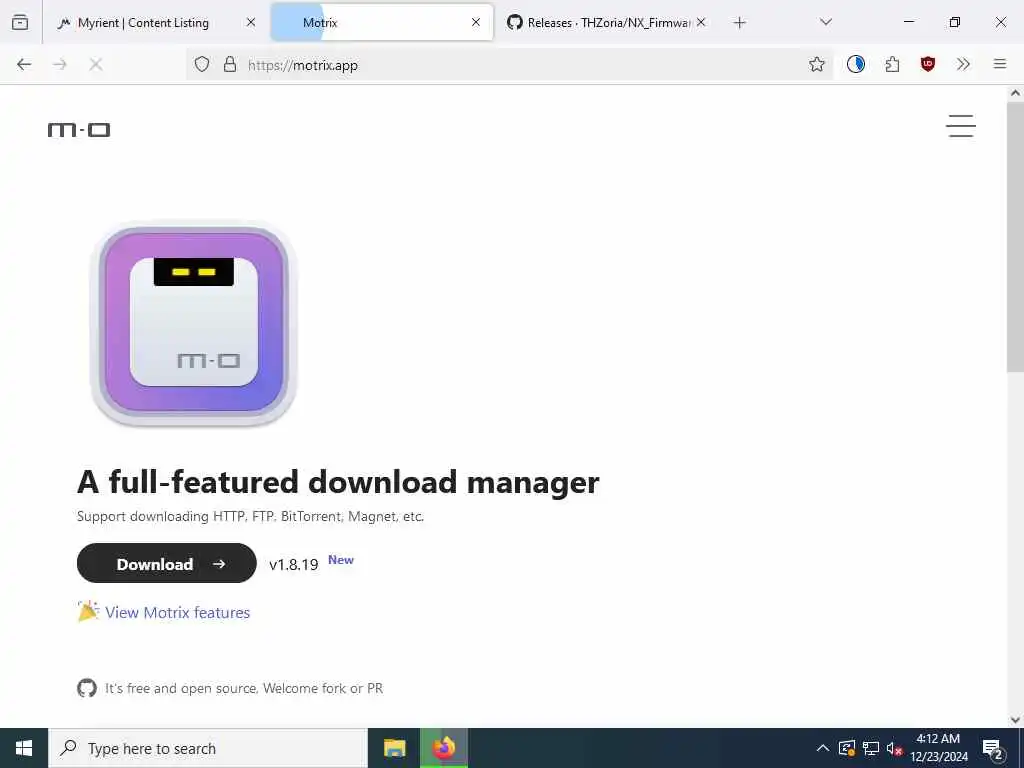Image resolution: width=1024 pixels, height=768 pixels.
Task: Click the headline "A full-featured download manager"
Action: 338,482
